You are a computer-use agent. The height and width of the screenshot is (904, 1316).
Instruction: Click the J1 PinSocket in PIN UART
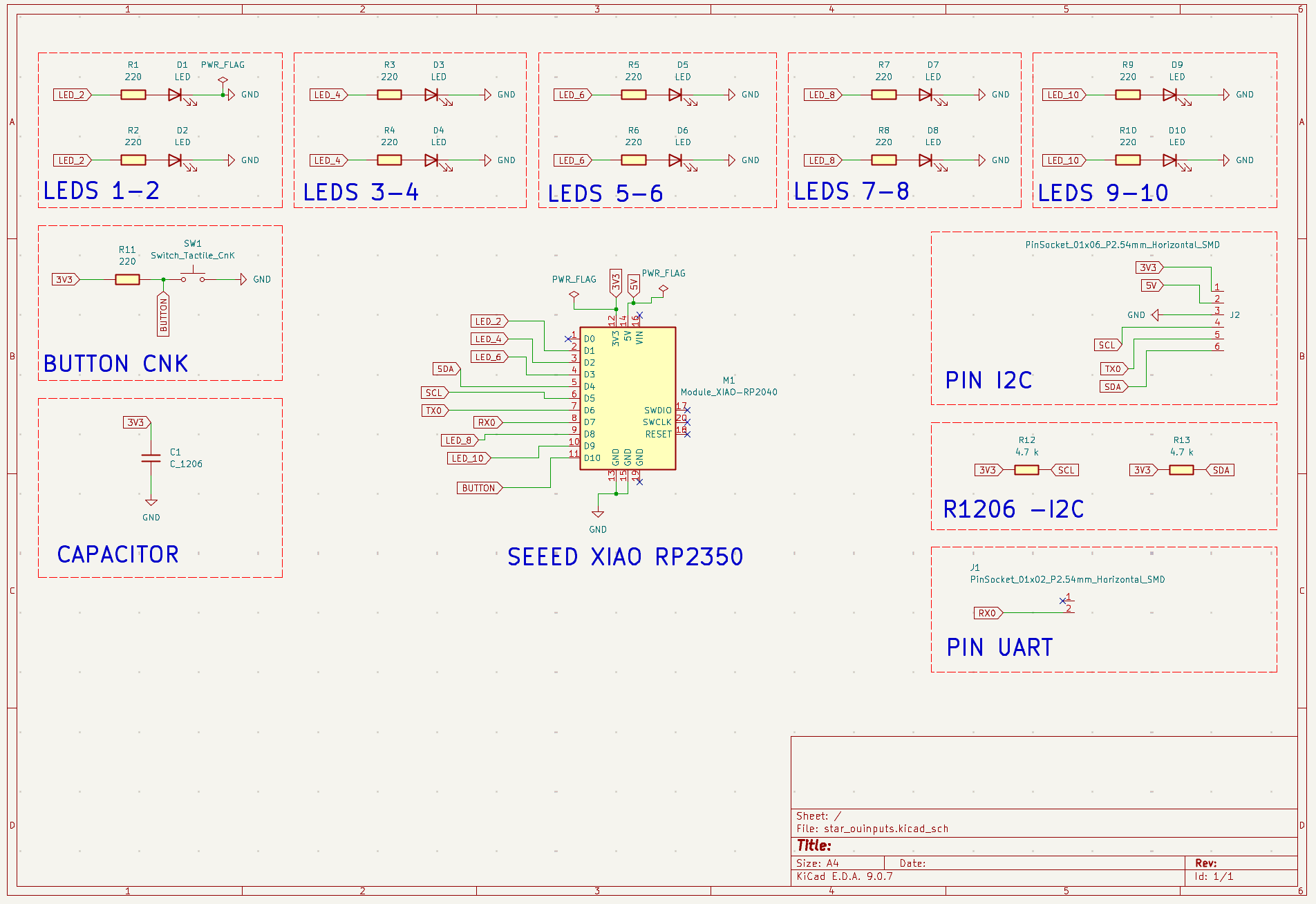coord(1068,607)
